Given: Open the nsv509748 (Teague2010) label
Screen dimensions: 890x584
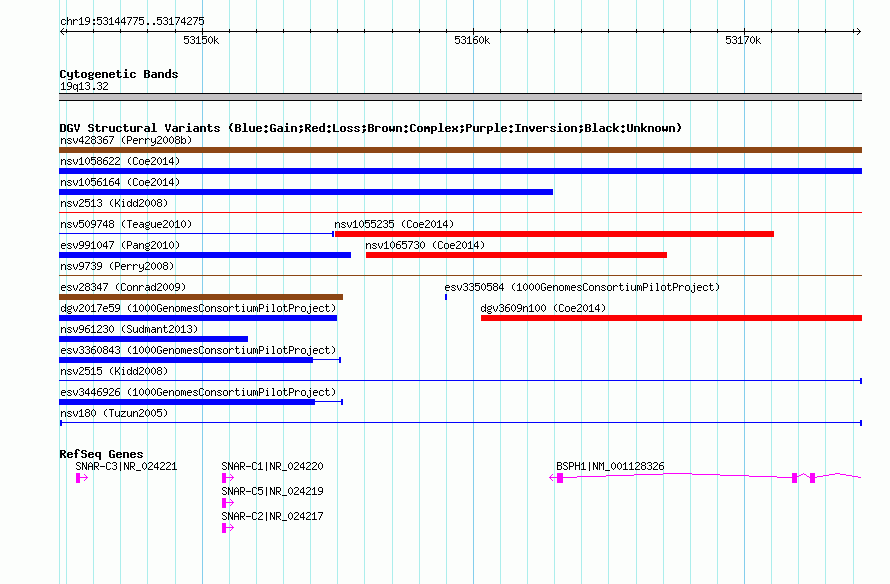Looking at the screenshot, I should tap(126, 224).
